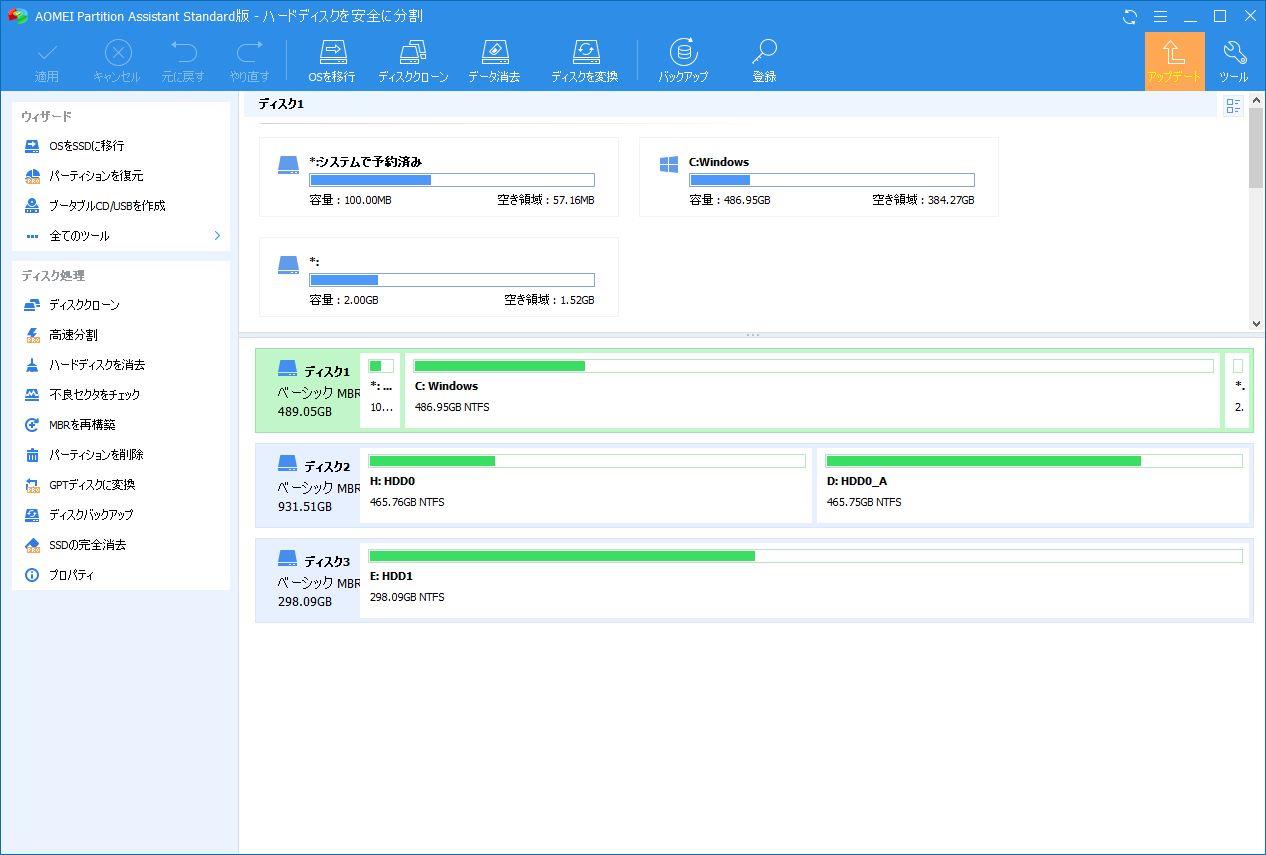Click the Redo (やり直す) arrow icon
This screenshot has height=855, width=1266.
[x=249, y=52]
